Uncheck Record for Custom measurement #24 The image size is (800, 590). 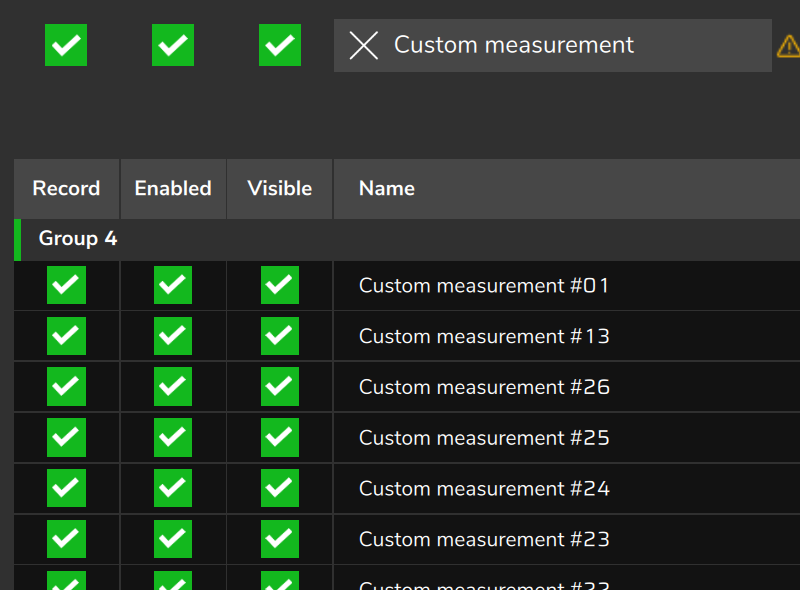(66, 488)
